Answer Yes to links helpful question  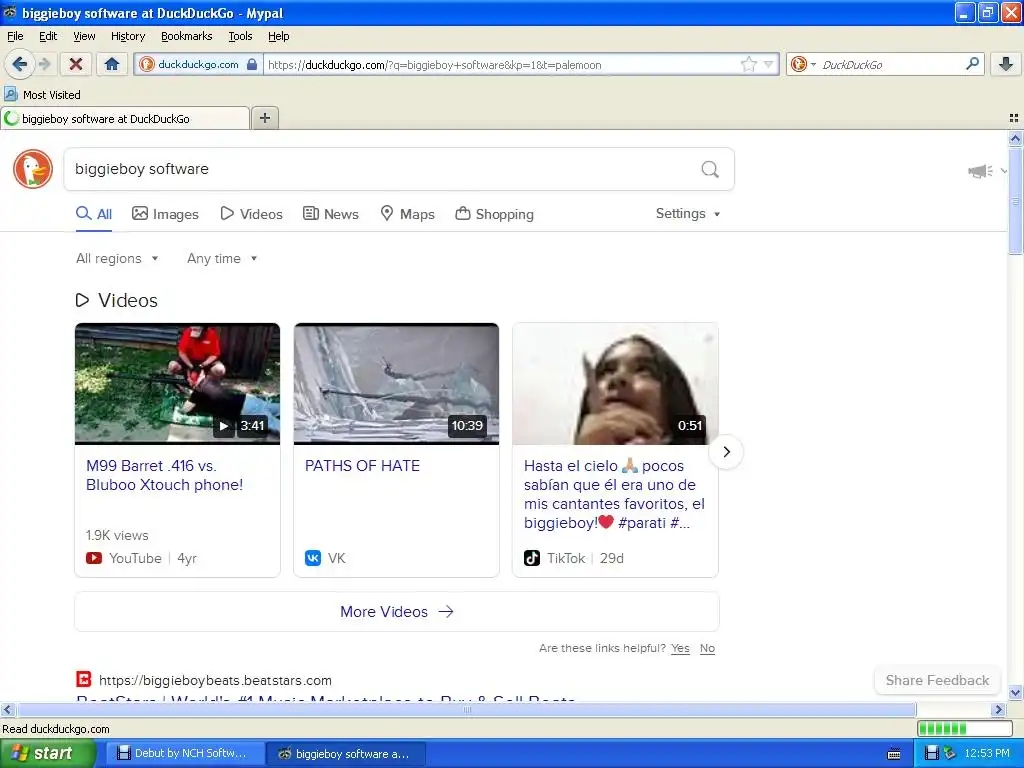click(x=680, y=648)
